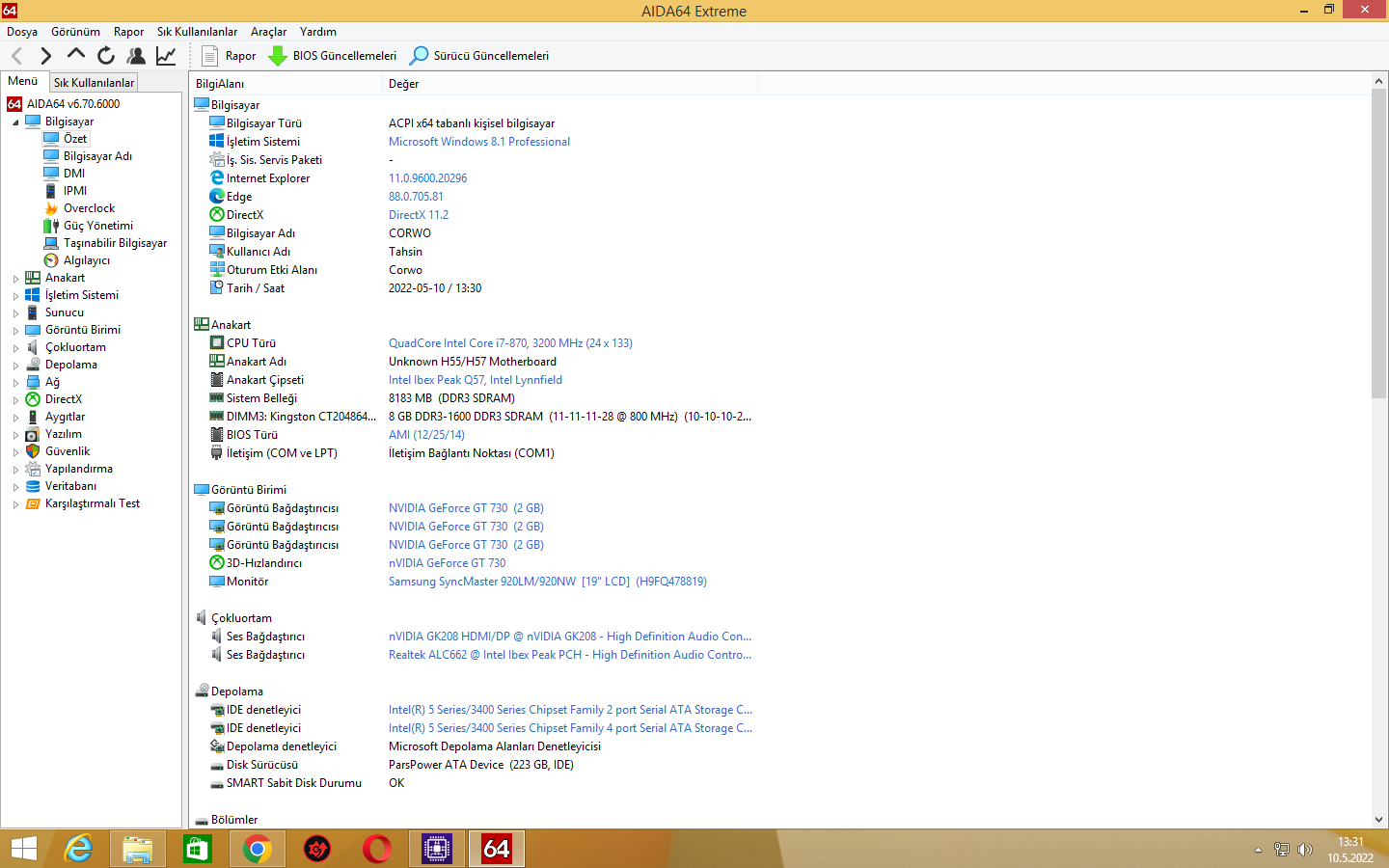Open Güç Yönetimi in the tree
Screen dimensions: 1389x868
[x=98, y=226]
